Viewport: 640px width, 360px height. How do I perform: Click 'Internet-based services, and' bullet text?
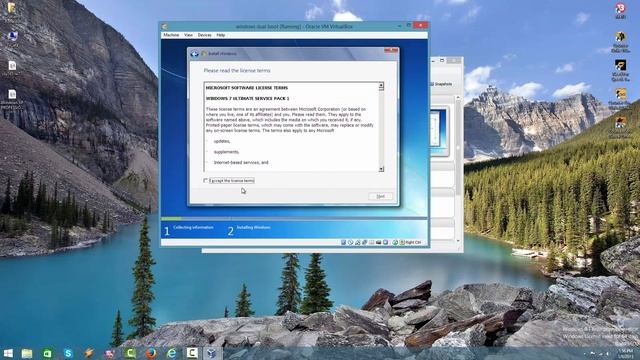click(x=241, y=162)
